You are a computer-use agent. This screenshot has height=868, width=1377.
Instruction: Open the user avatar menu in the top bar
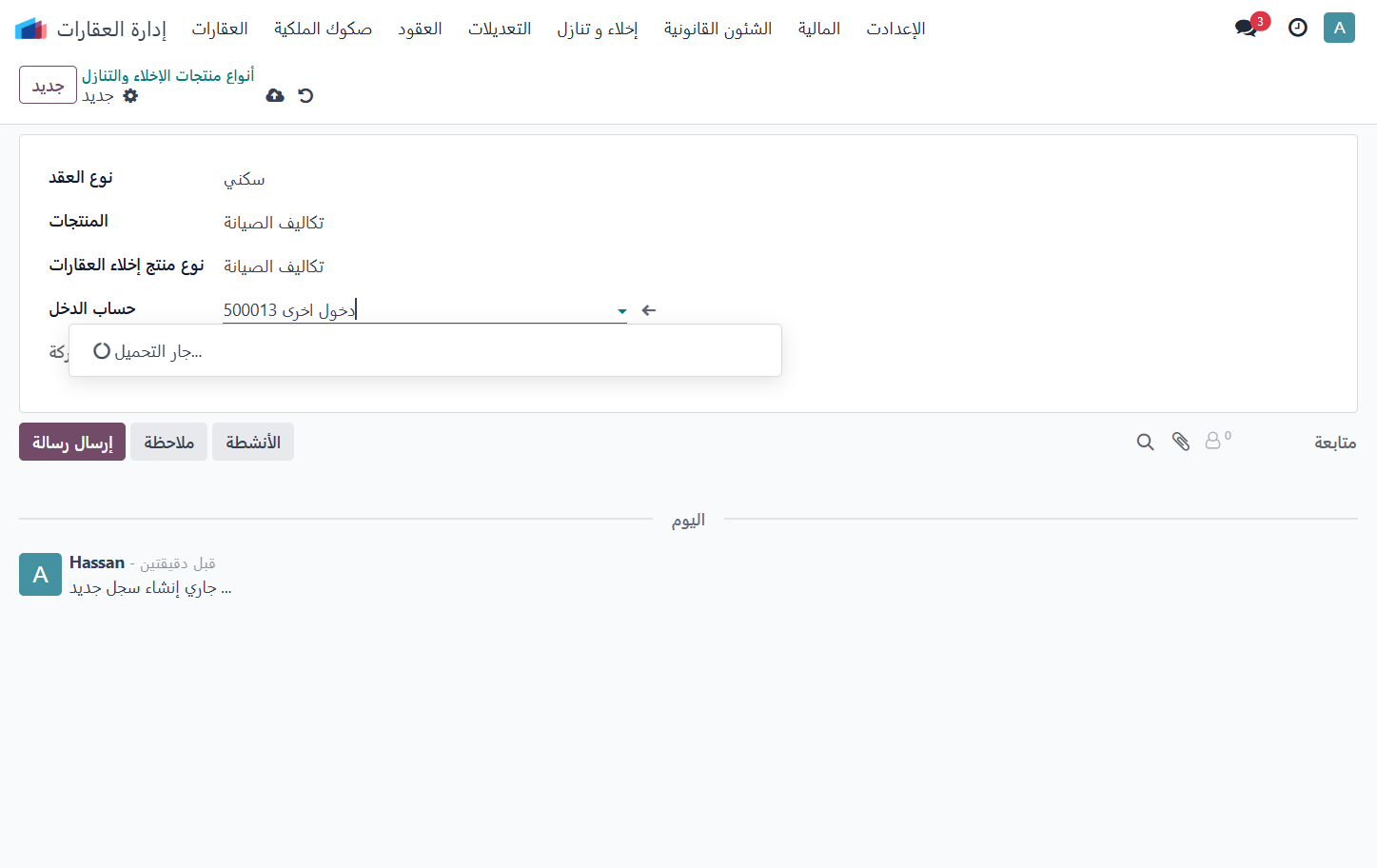click(1339, 28)
